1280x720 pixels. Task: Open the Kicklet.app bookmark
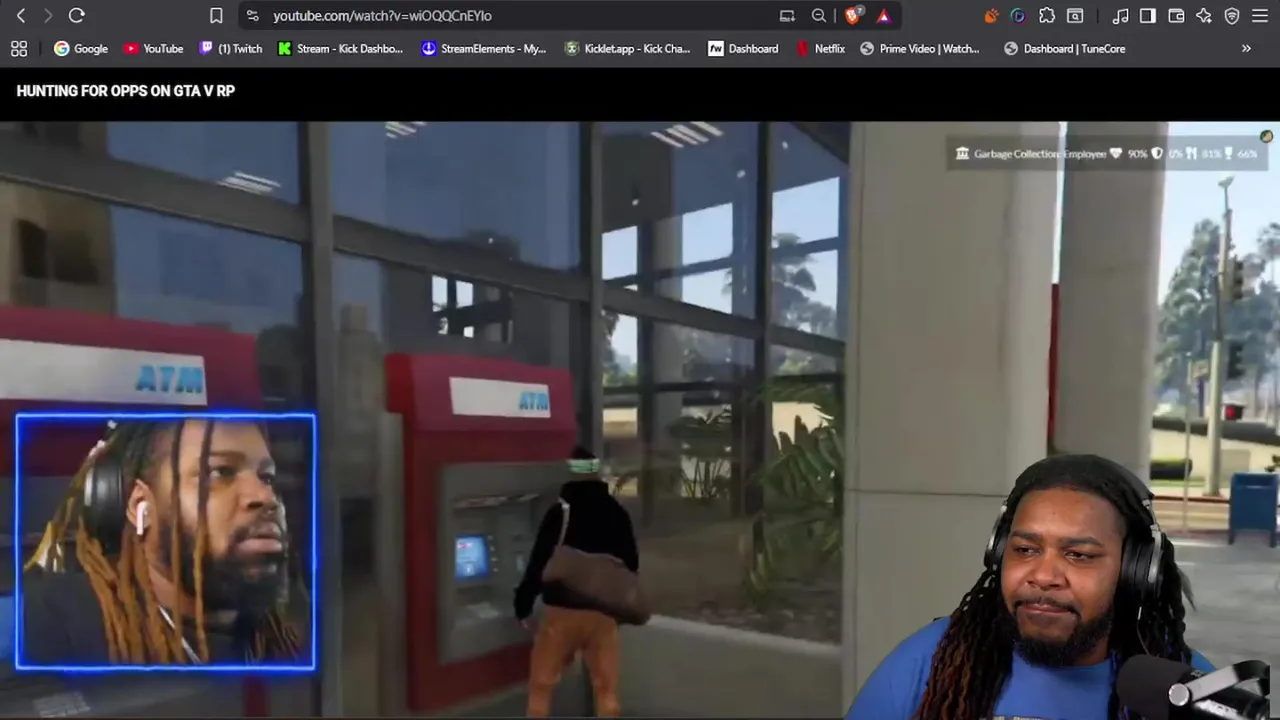pyautogui.click(x=628, y=48)
